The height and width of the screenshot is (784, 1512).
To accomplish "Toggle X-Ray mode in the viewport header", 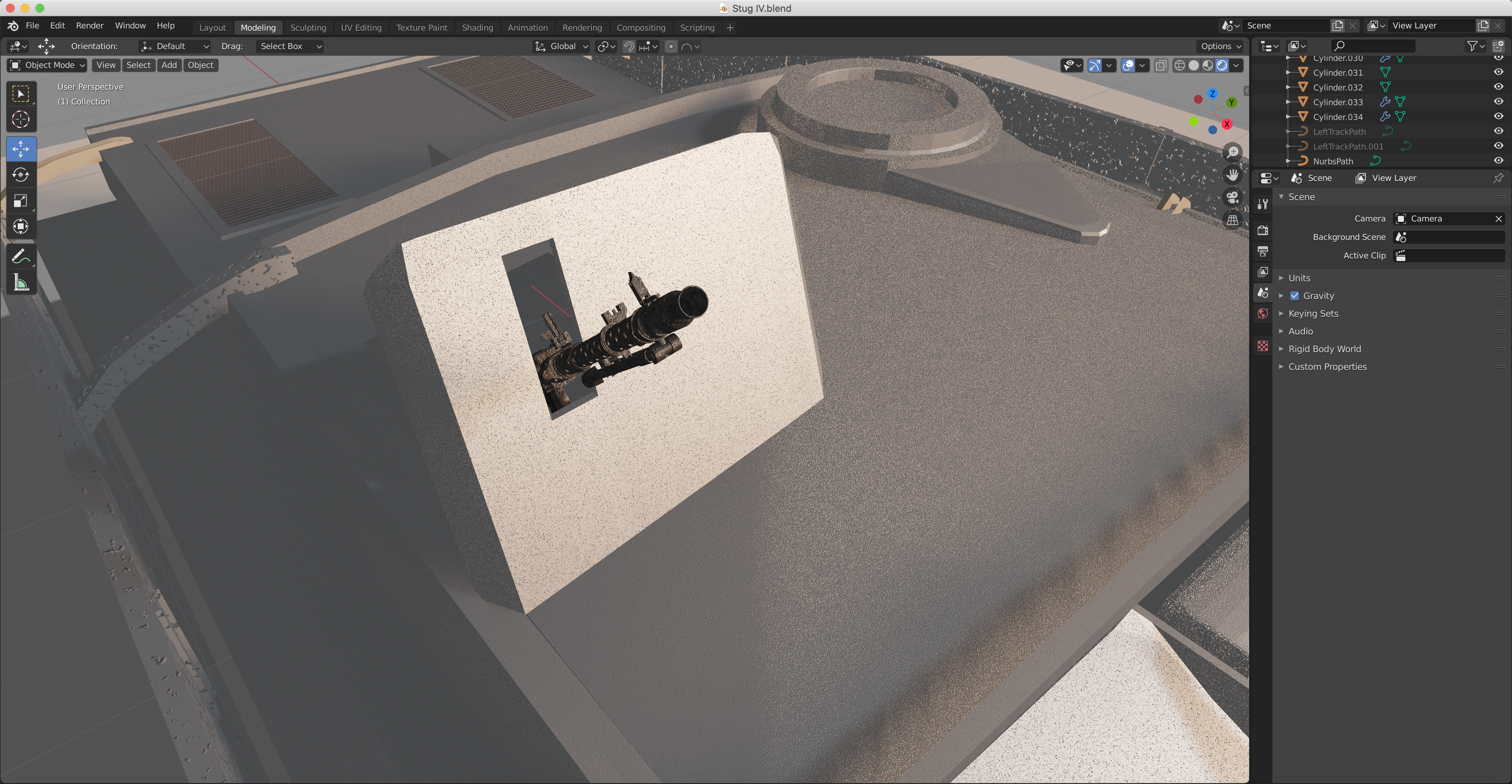I will pos(1161,65).
